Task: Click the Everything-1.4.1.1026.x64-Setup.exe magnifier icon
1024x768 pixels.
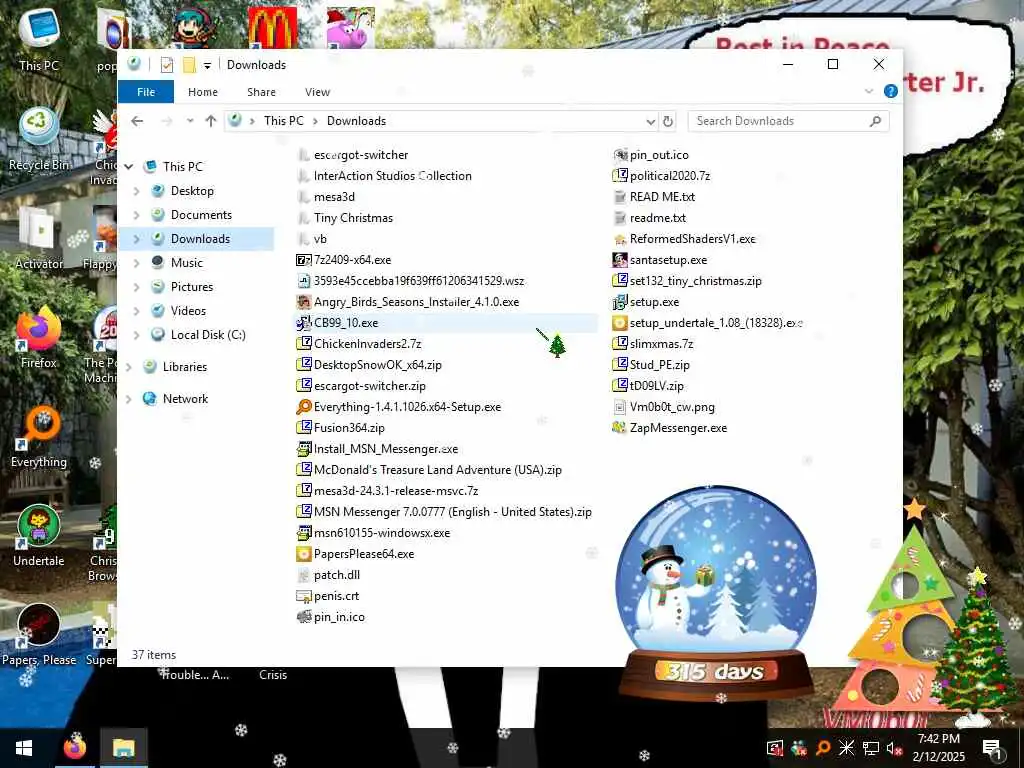Action: 304,407
